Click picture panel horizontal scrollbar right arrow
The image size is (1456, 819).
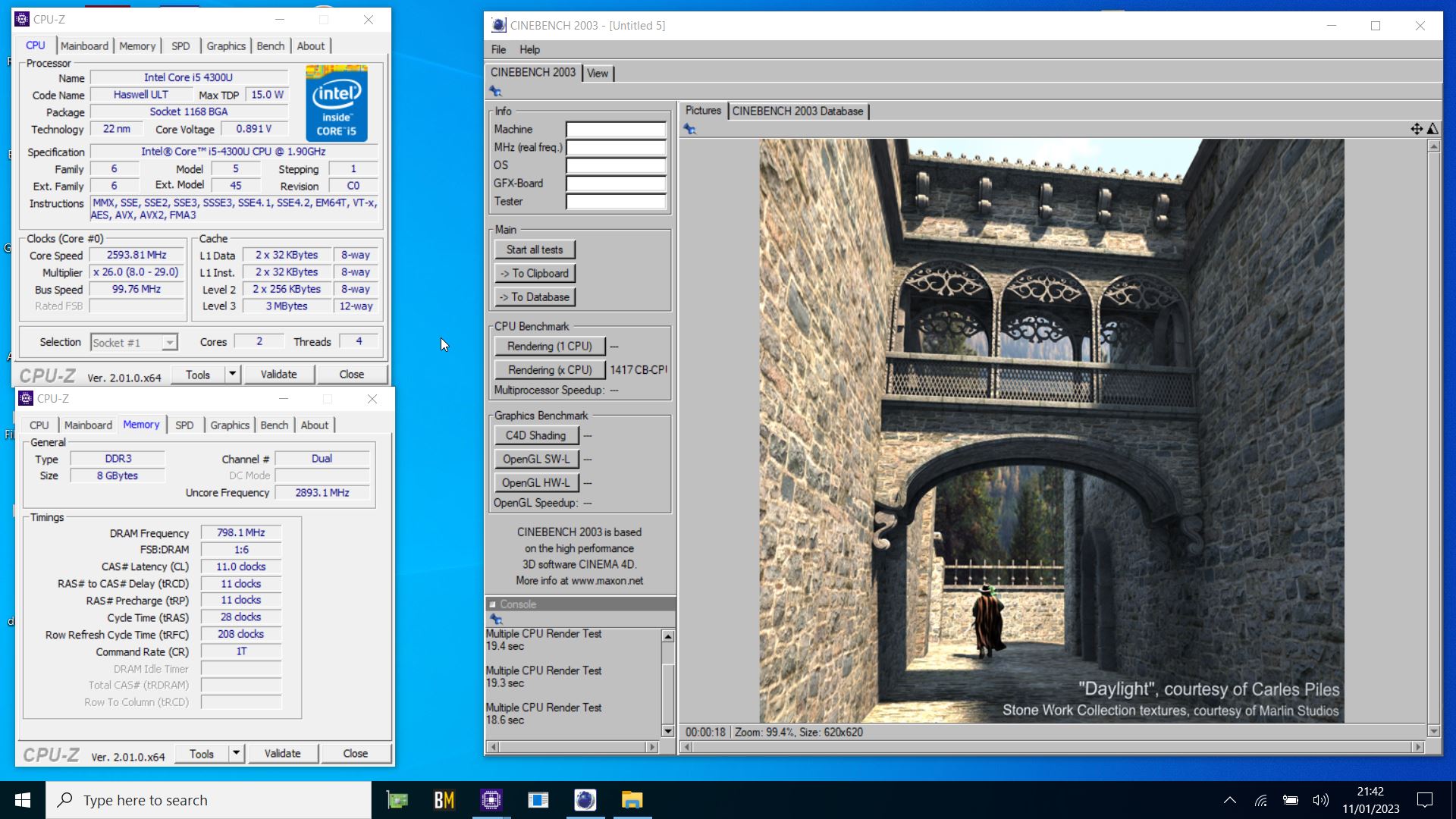tap(1417, 747)
